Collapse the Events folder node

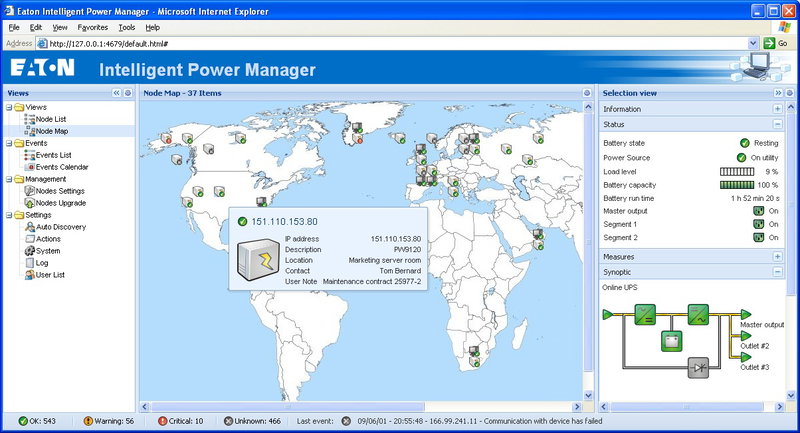pyautogui.click(x=9, y=143)
